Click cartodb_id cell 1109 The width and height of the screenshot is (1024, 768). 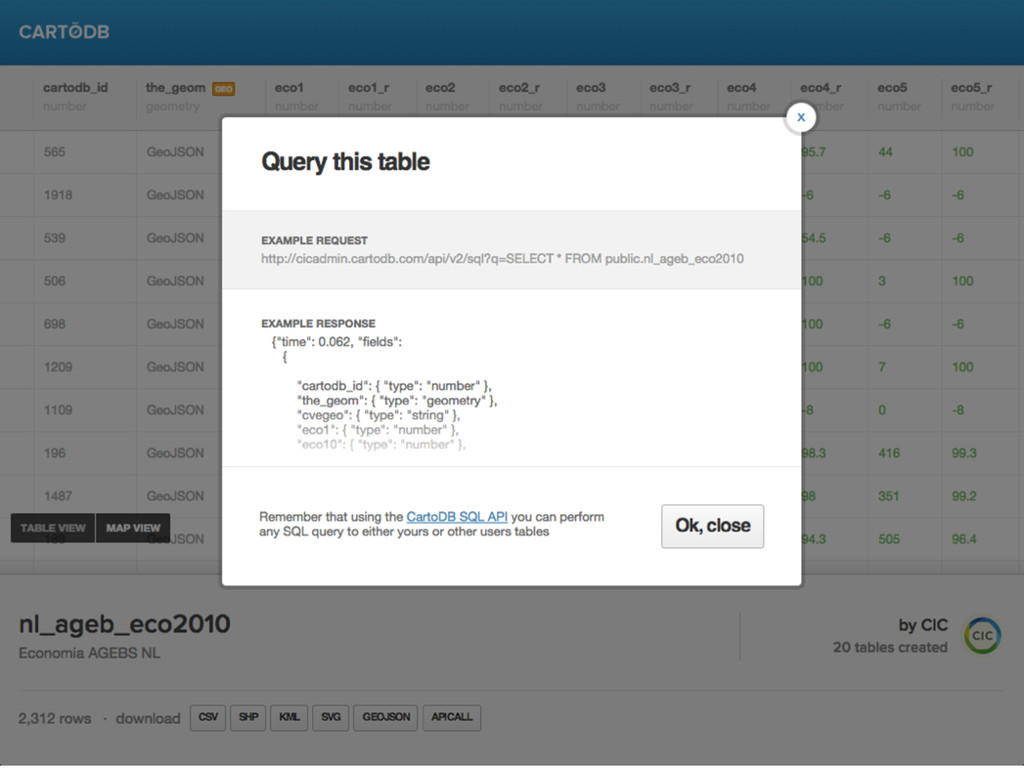pos(58,410)
